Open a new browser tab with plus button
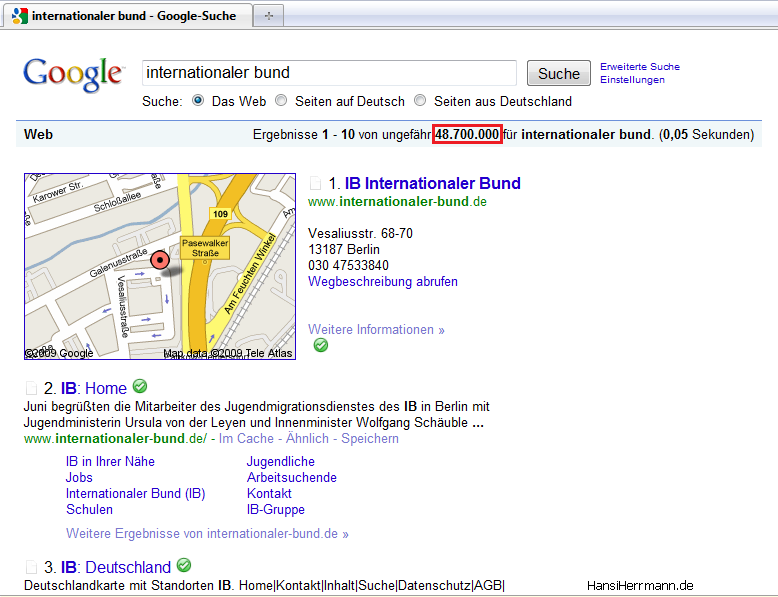 click(x=268, y=16)
